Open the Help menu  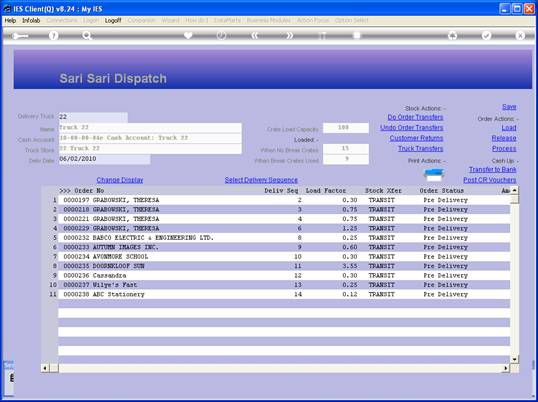tap(10, 21)
